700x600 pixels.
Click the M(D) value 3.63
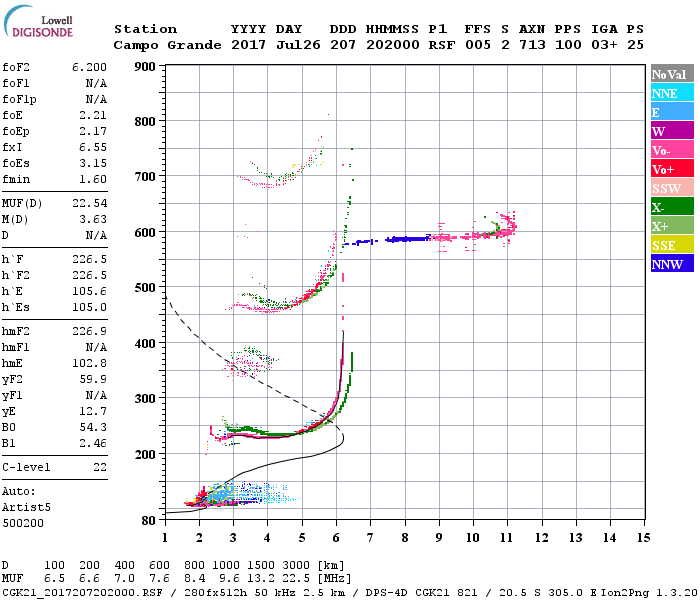(x=93, y=219)
